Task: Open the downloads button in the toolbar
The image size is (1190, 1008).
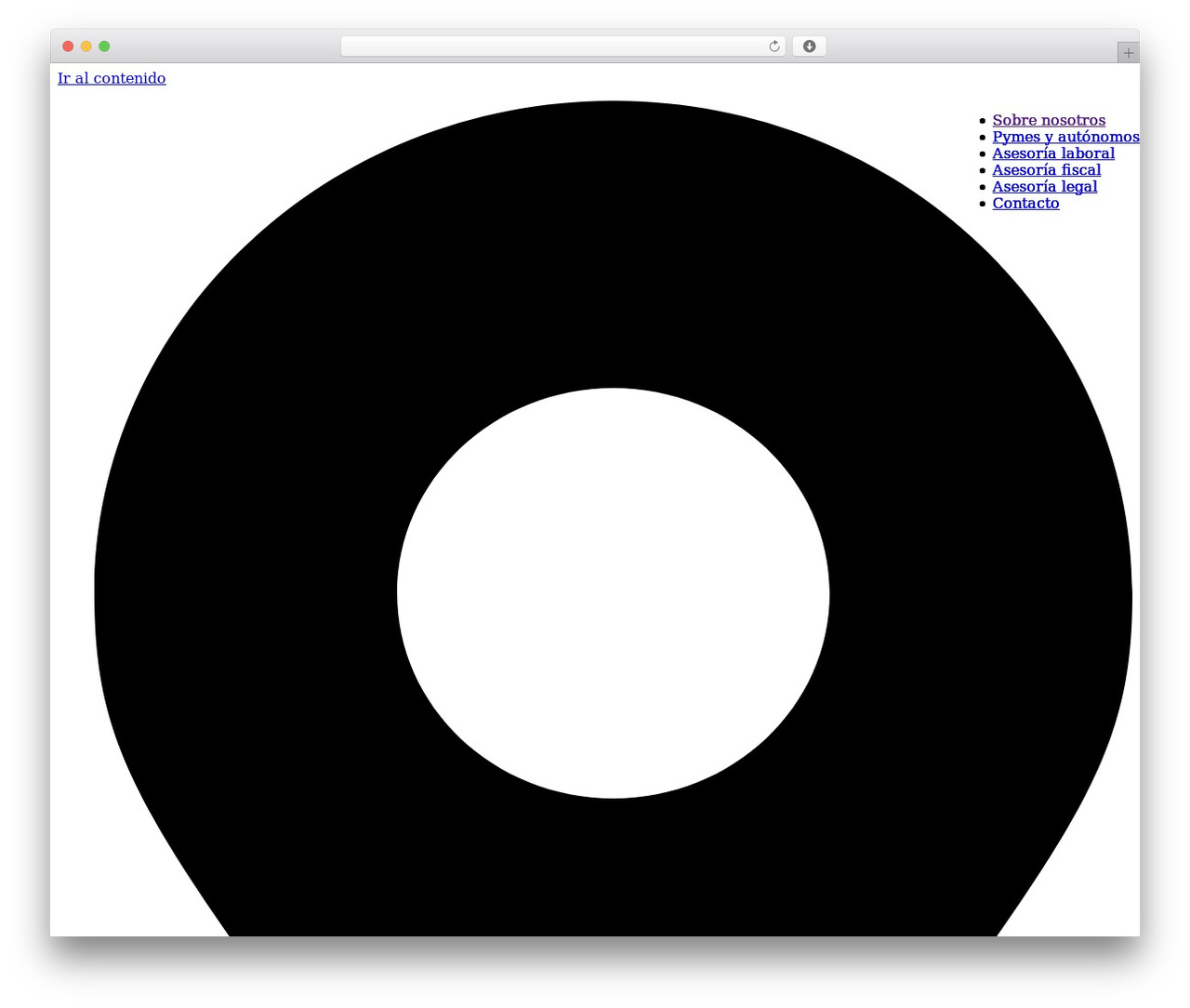Action: pos(809,46)
